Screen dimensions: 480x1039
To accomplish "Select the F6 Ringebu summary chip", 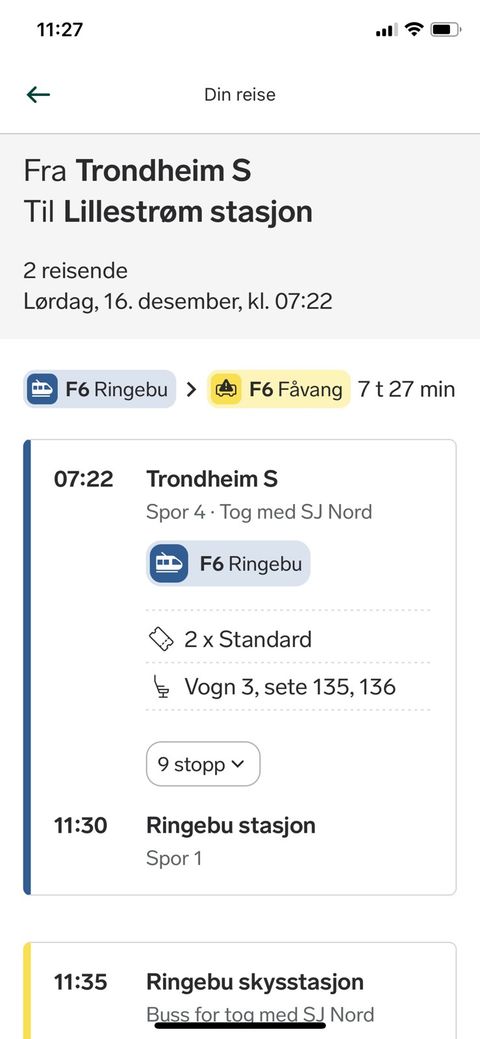I will tap(100, 389).
